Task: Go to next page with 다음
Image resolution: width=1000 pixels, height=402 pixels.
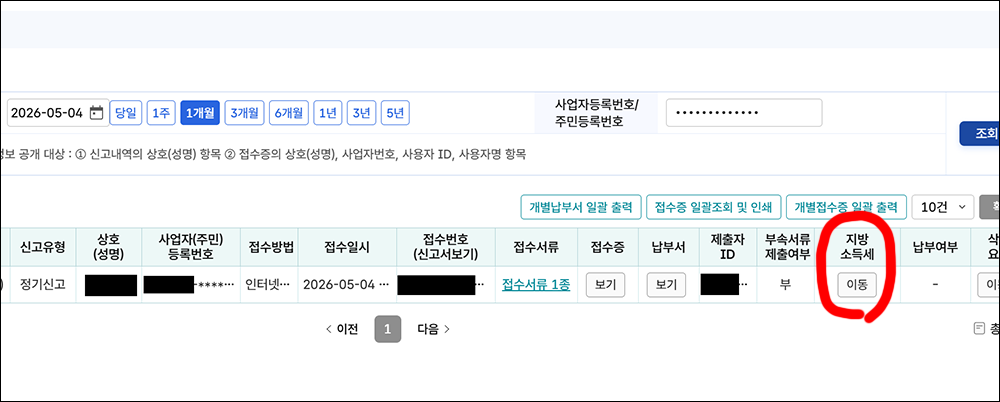Action: (x=434, y=329)
